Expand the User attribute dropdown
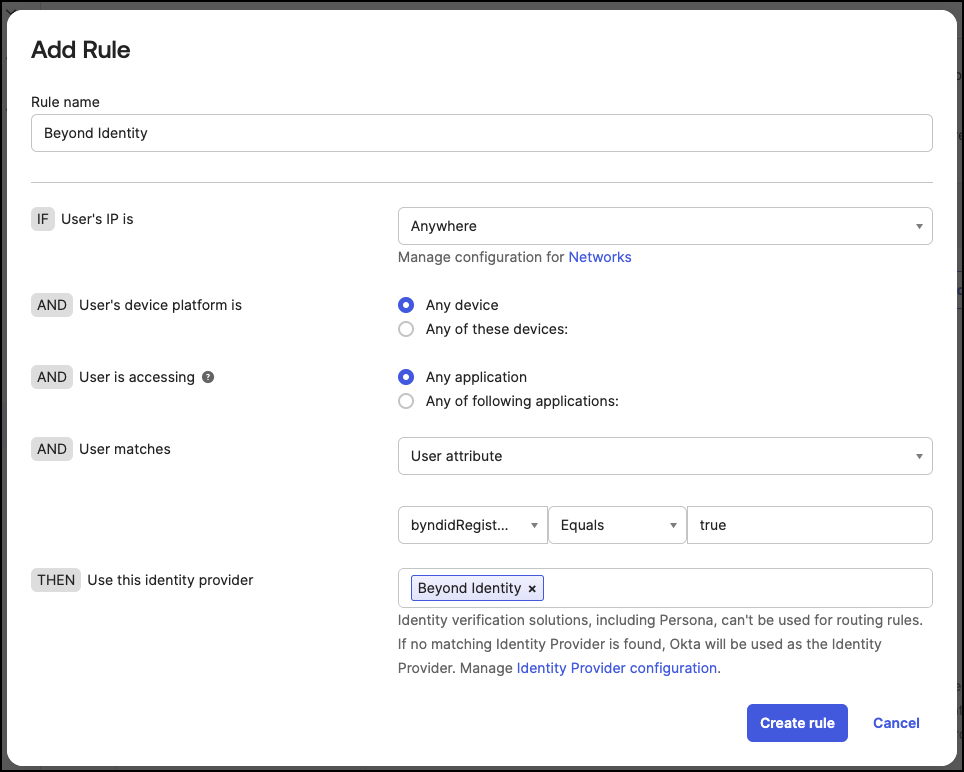 pyautogui.click(x=664, y=456)
